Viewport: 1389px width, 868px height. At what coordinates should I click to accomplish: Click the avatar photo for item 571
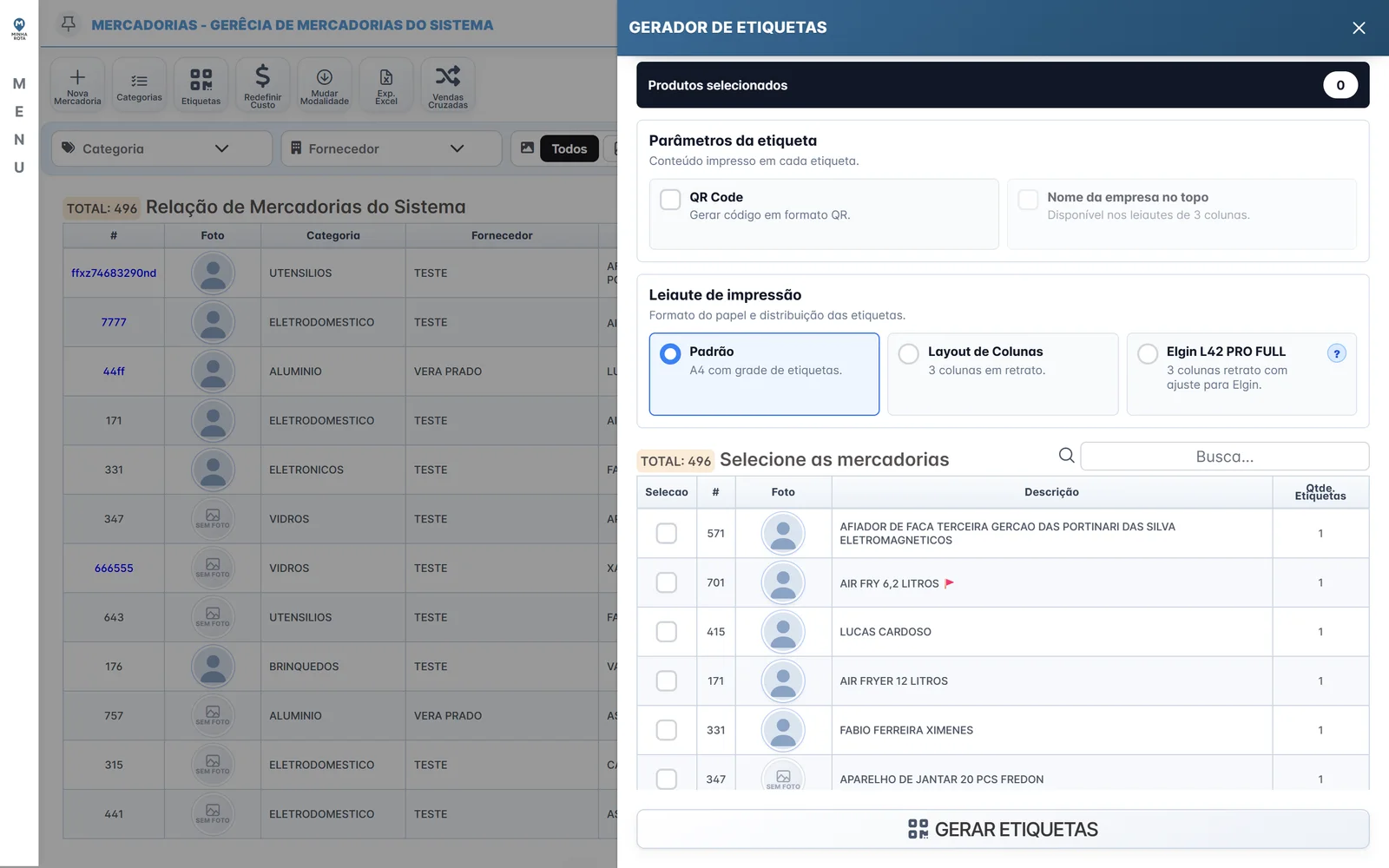(x=783, y=533)
